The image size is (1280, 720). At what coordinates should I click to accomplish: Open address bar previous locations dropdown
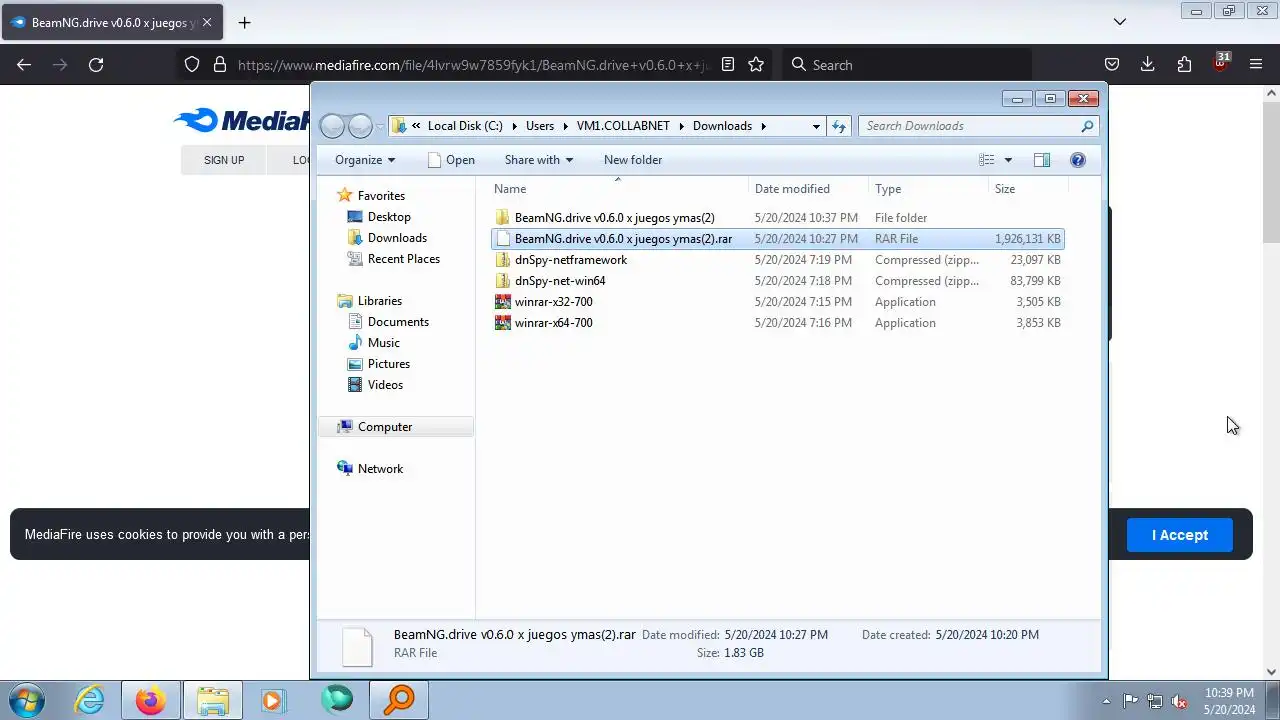[816, 126]
